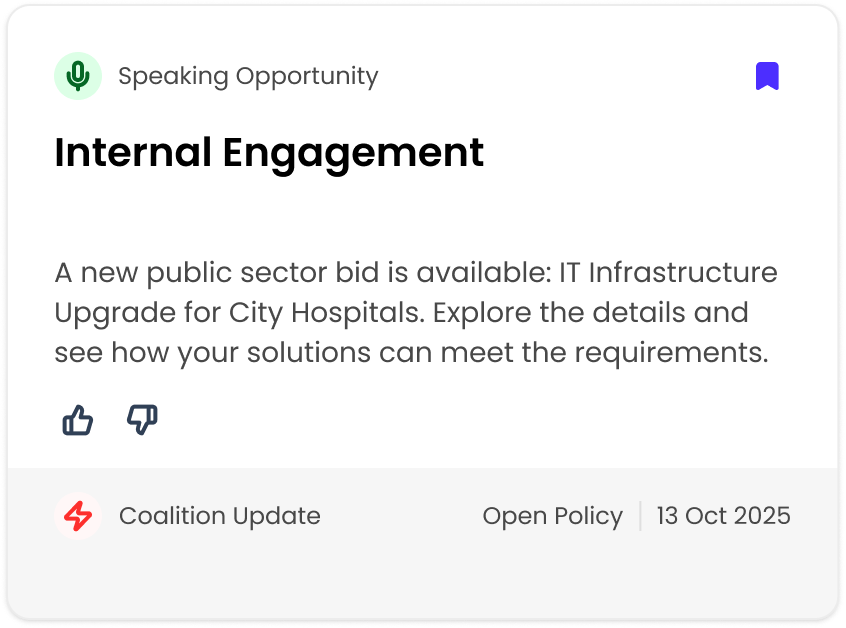This screenshot has height=628, width=846.
Task: Click "see how your solutions" text line
Action: tap(211, 353)
